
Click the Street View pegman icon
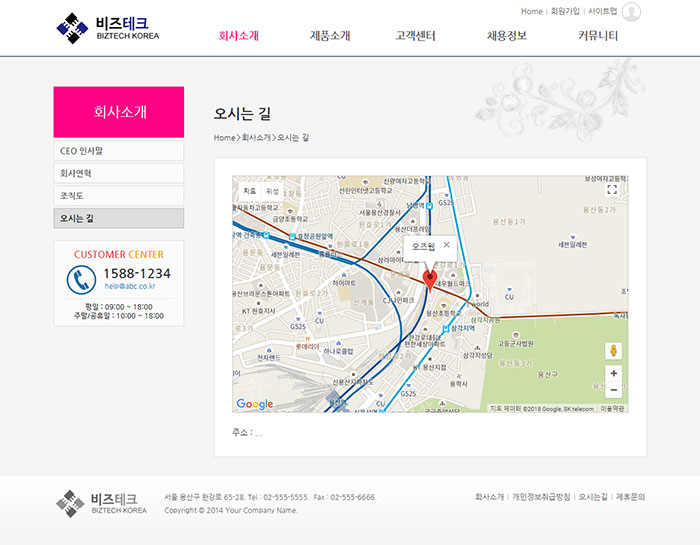pos(613,351)
